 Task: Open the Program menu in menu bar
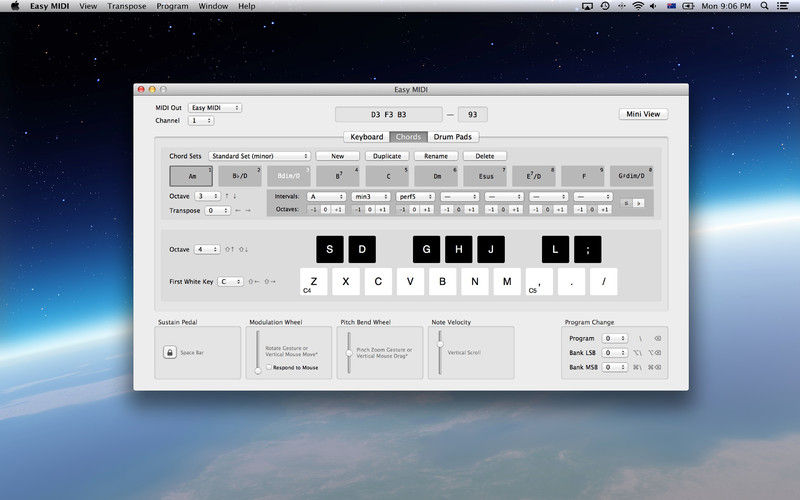(172, 6)
